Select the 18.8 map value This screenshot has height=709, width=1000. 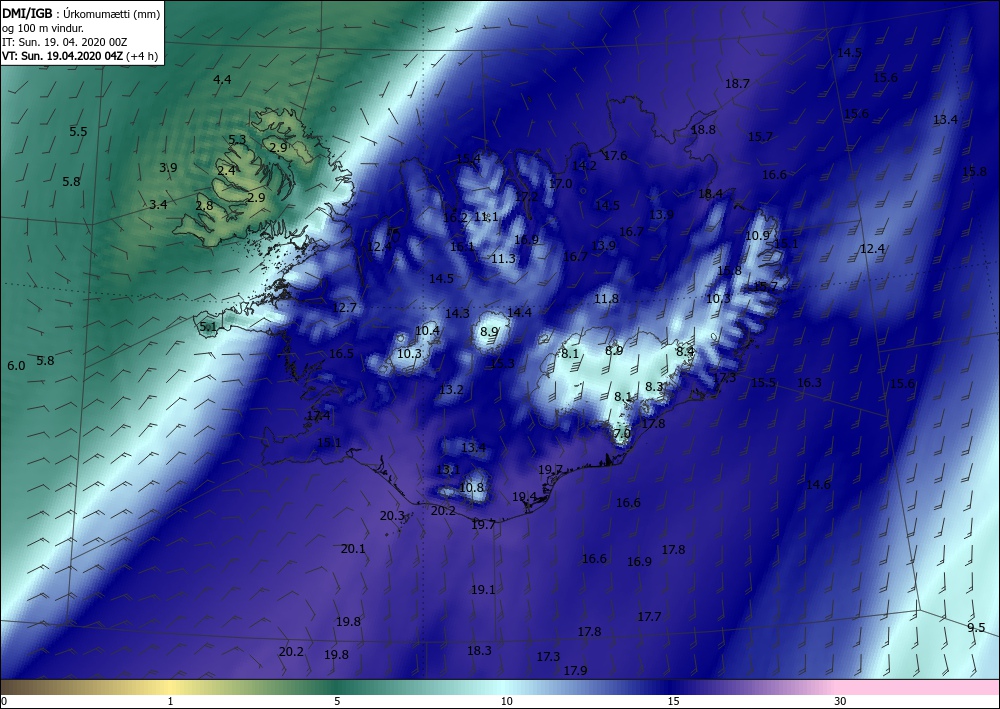click(x=703, y=129)
